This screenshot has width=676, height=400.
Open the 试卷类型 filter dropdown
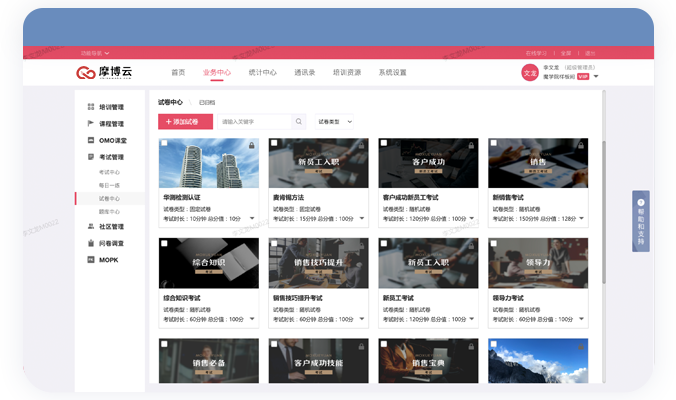pyautogui.click(x=335, y=122)
